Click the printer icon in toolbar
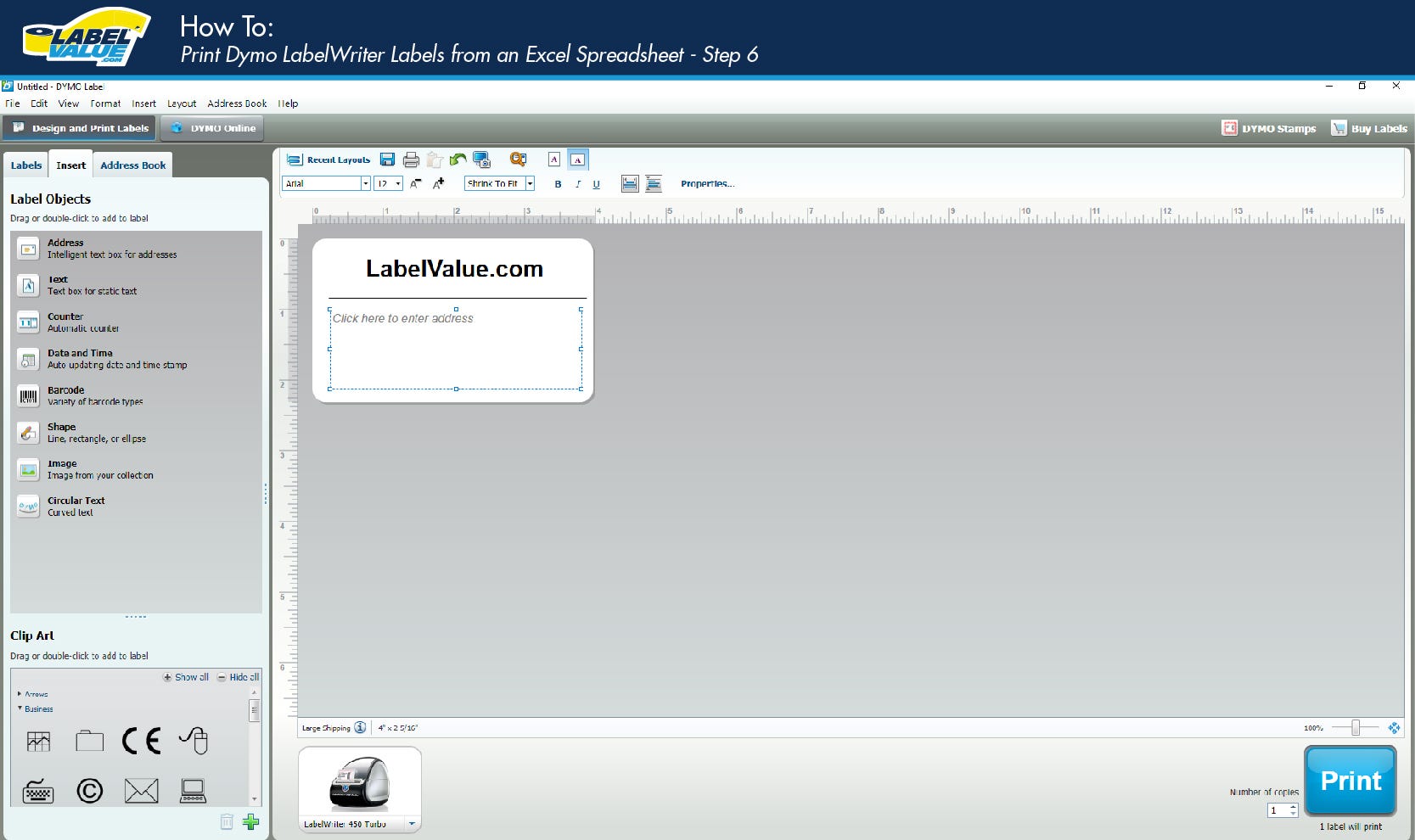 click(411, 160)
